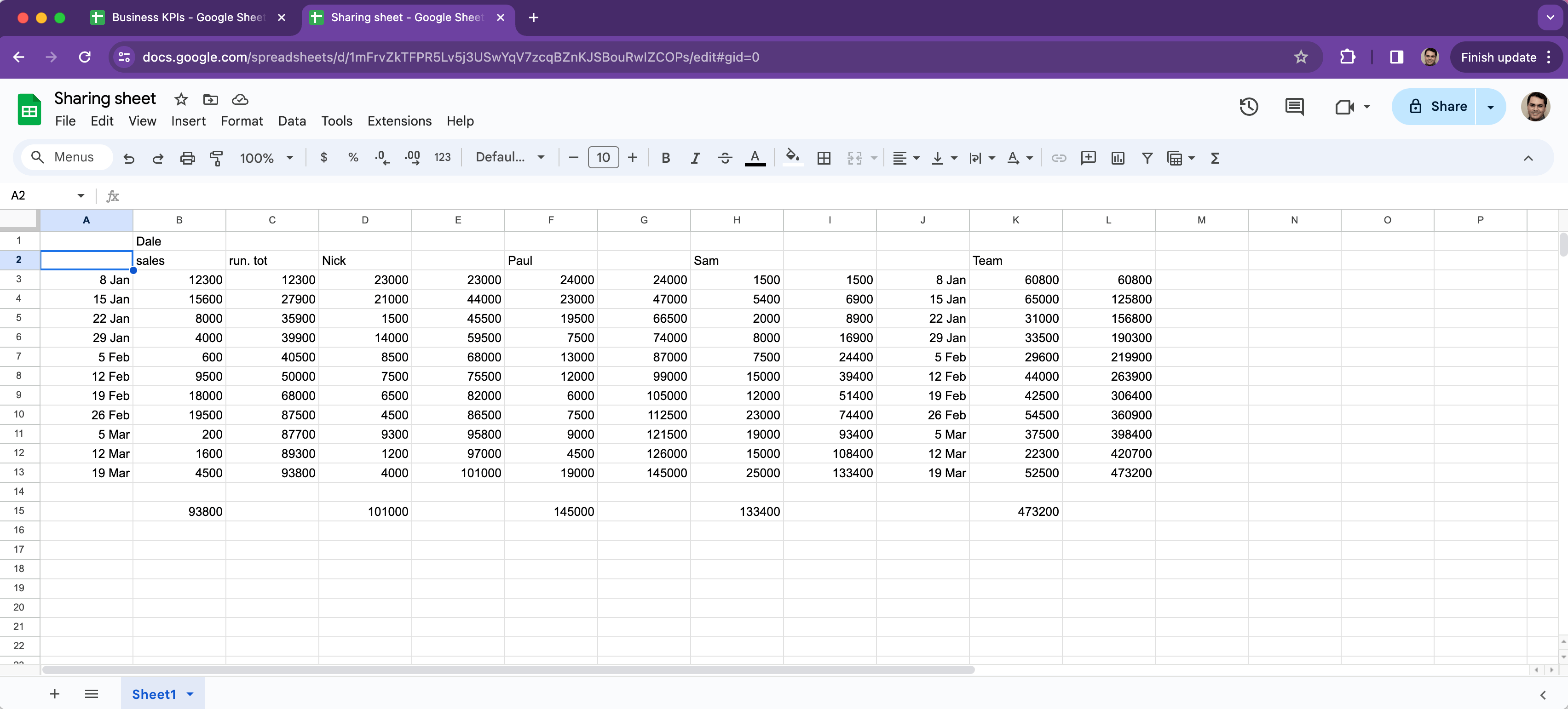Image resolution: width=1568 pixels, height=709 pixels.
Task: Open the fill color picker
Action: click(x=791, y=158)
